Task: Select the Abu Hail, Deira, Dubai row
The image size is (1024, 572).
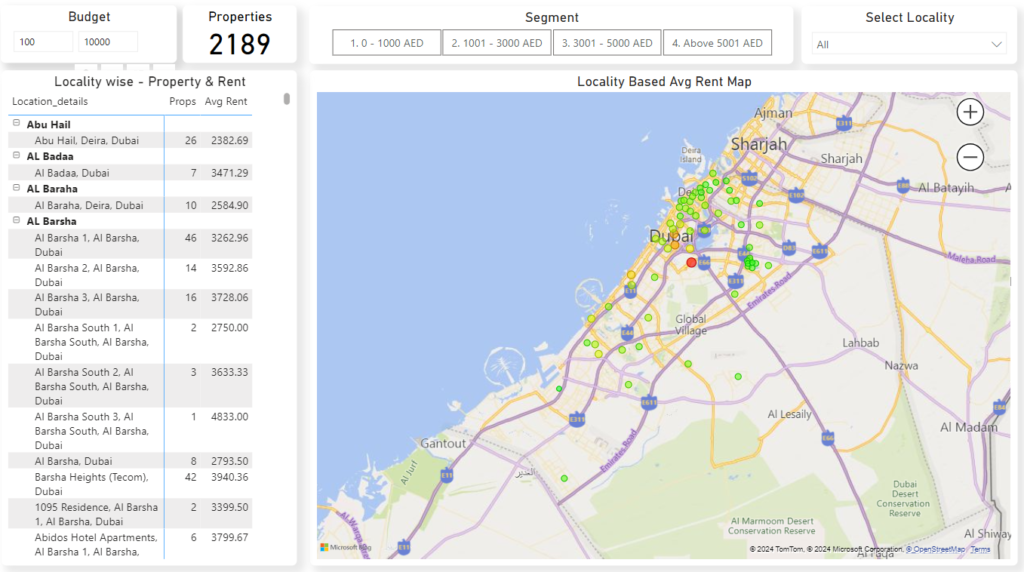Action: (x=130, y=140)
